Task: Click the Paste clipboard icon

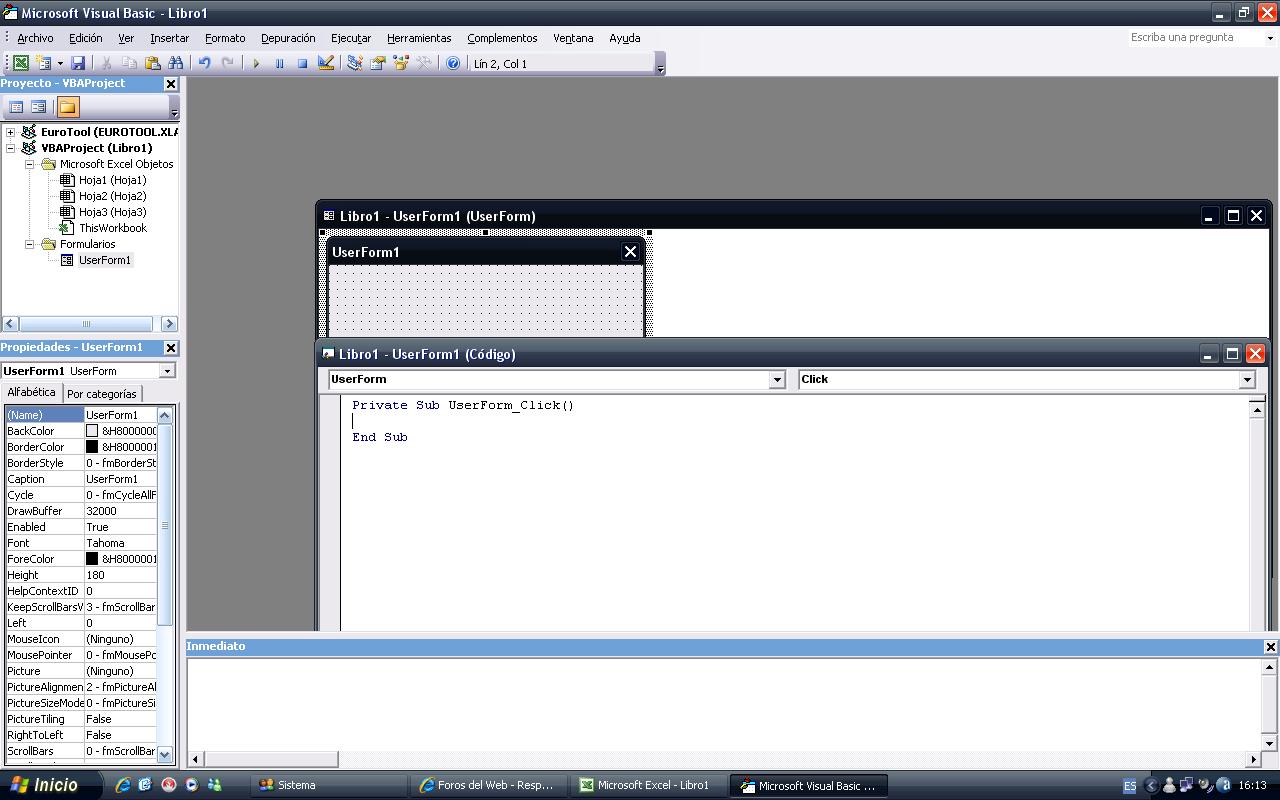Action: point(152,63)
